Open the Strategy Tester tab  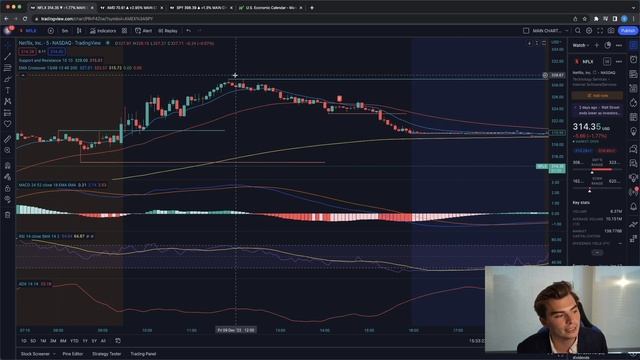(x=107, y=354)
